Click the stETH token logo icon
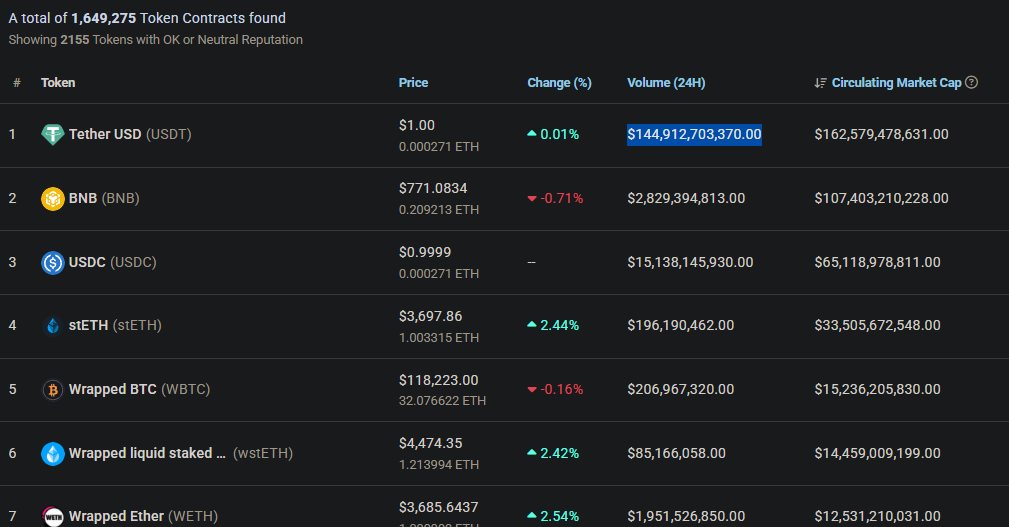The width and height of the screenshot is (1009, 527). click(x=52, y=326)
